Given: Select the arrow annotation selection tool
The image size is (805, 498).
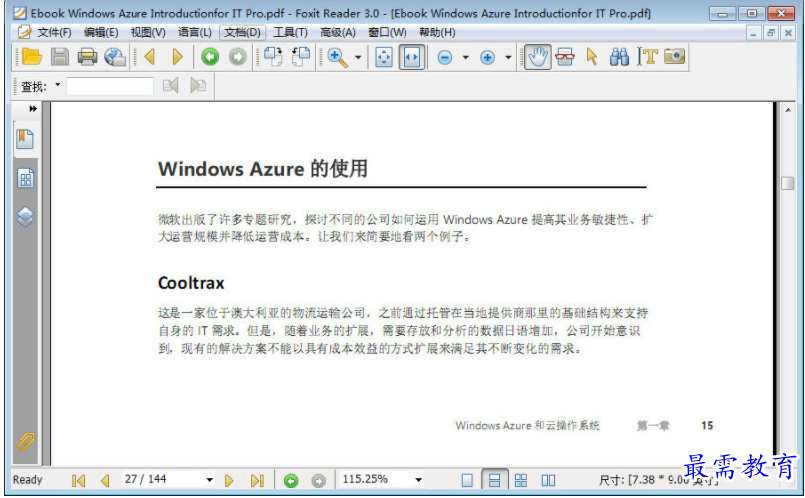Looking at the screenshot, I should (x=592, y=56).
